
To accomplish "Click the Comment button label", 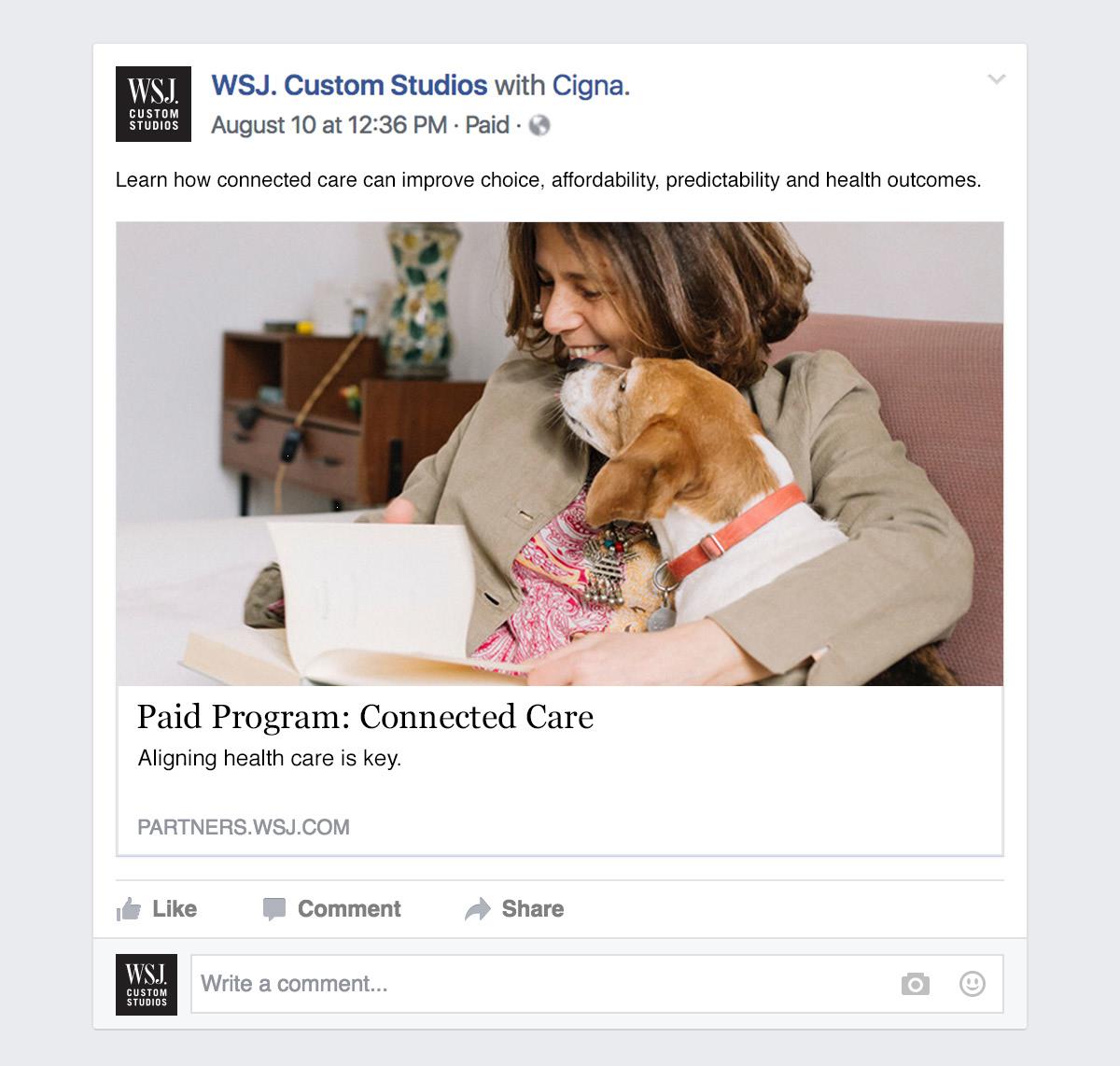I will [349, 909].
